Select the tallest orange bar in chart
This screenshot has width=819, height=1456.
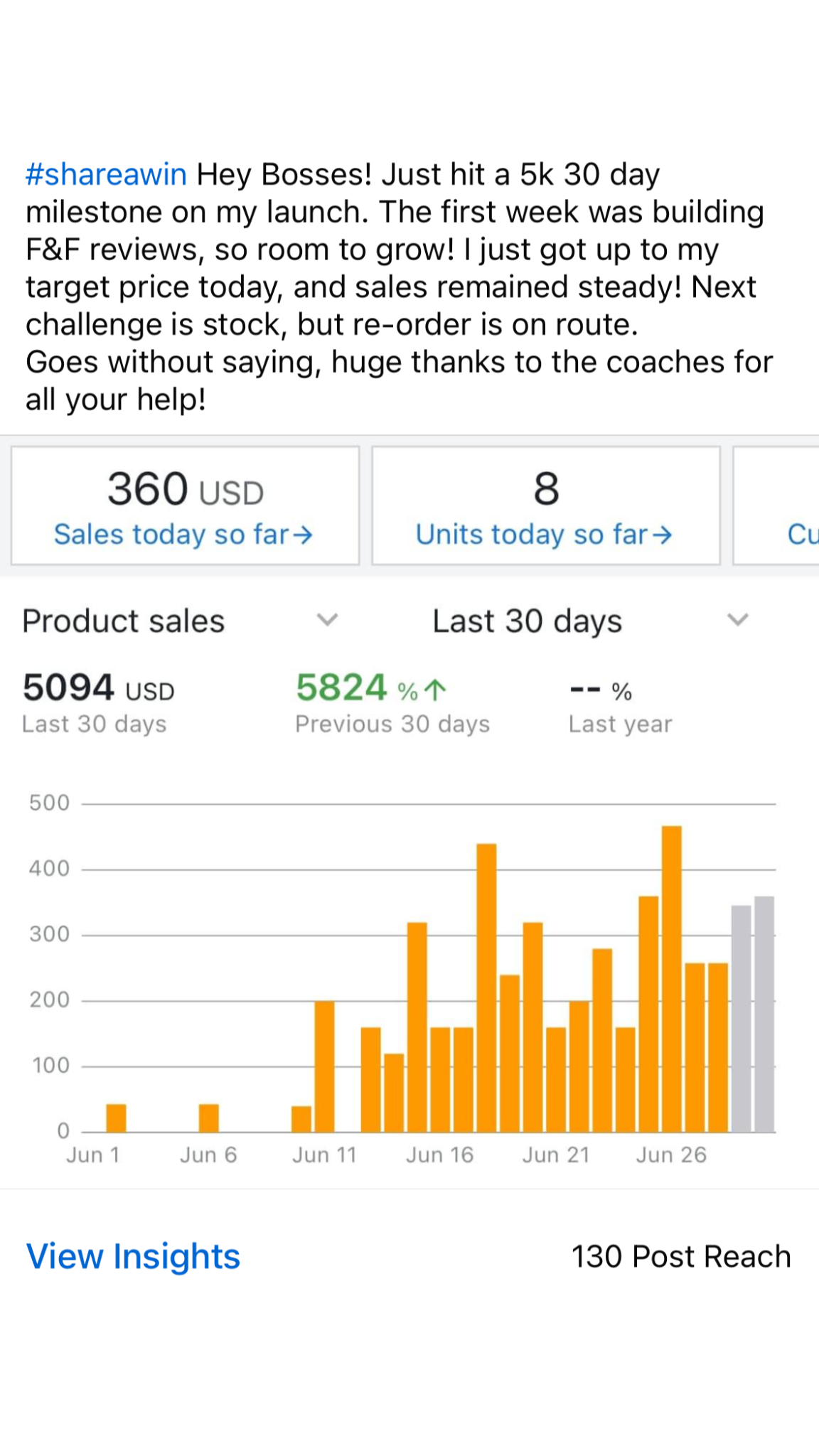click(672, 978)
